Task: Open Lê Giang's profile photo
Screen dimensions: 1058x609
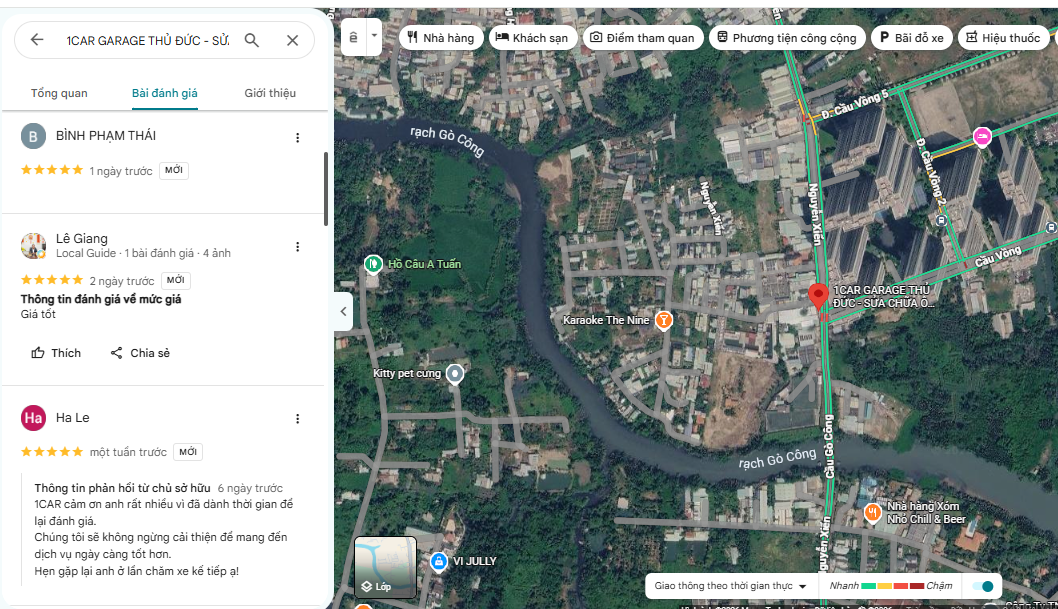Action: click(x=33, y=245)
